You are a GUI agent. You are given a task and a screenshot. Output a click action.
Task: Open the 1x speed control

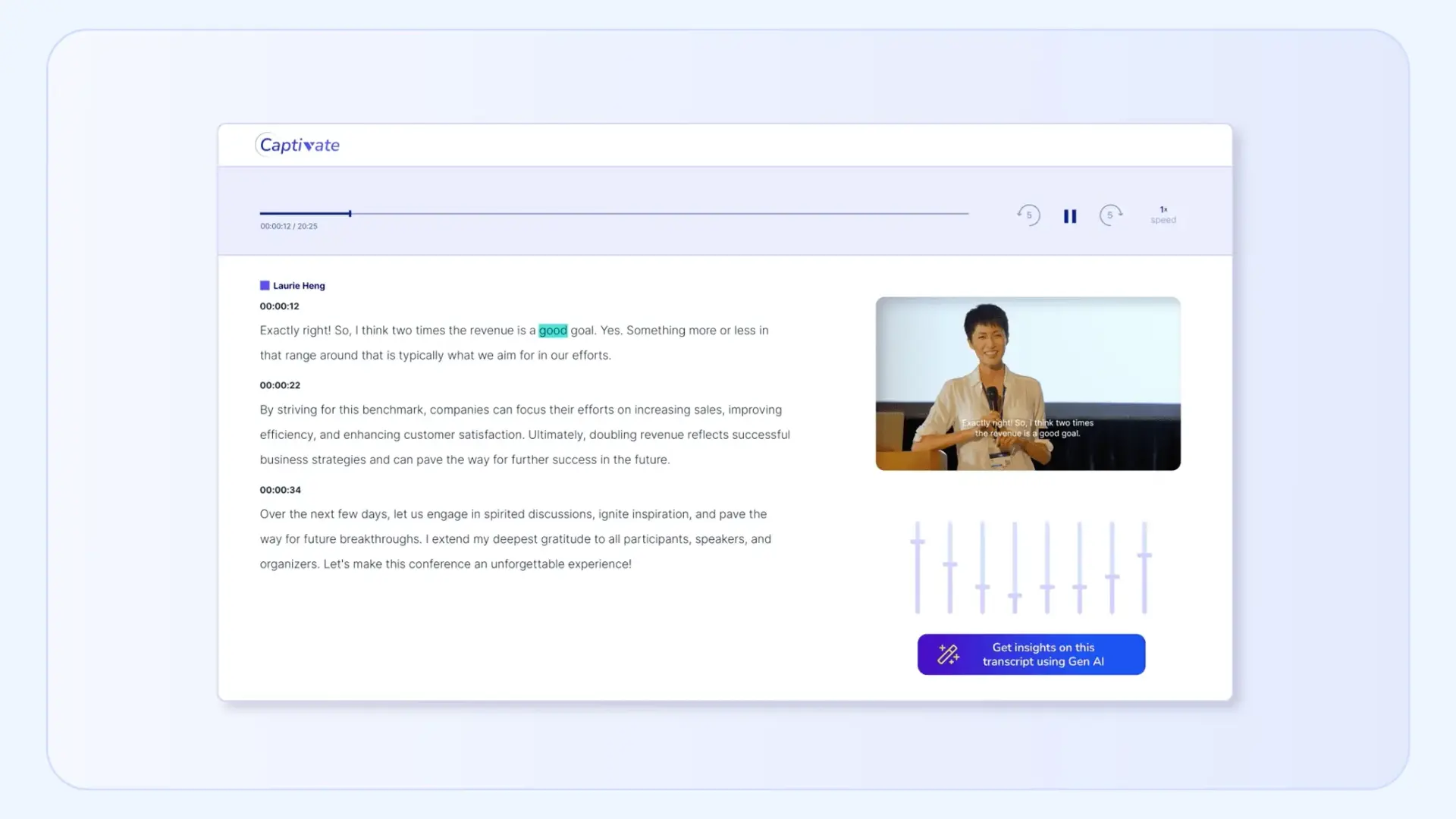1163,215
